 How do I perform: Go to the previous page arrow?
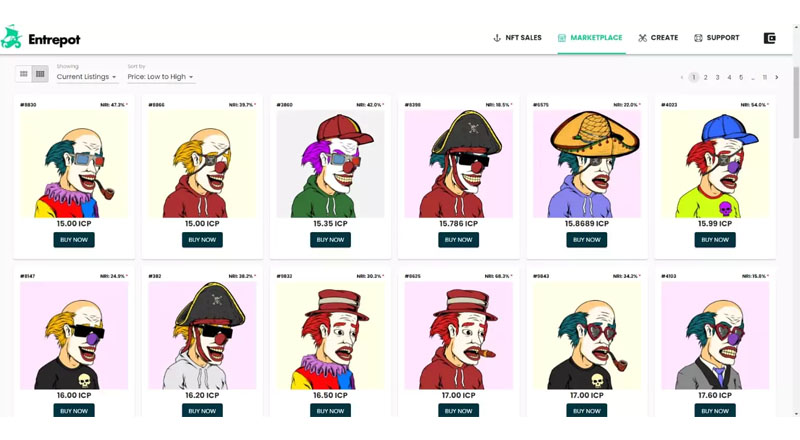682,77
